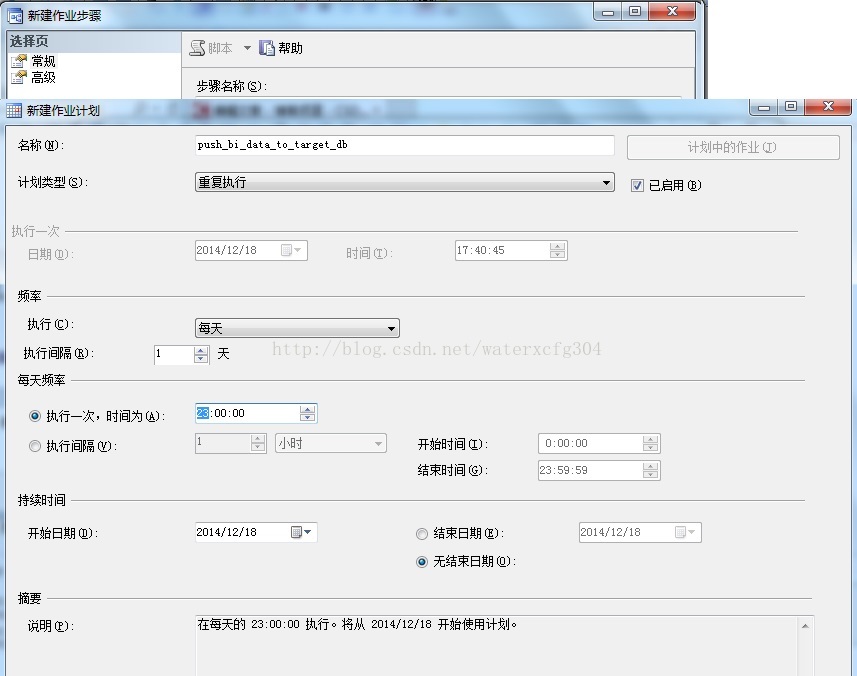Click the 脚本 script toolbar icon

197,48
